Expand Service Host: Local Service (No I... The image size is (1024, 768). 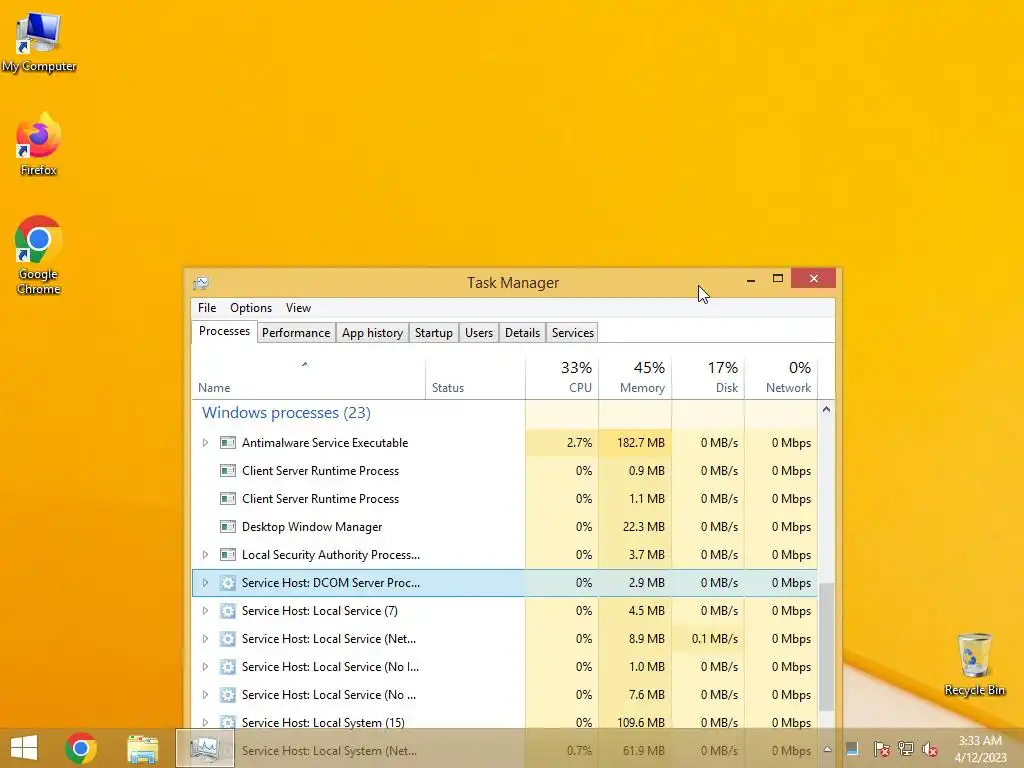205,667
